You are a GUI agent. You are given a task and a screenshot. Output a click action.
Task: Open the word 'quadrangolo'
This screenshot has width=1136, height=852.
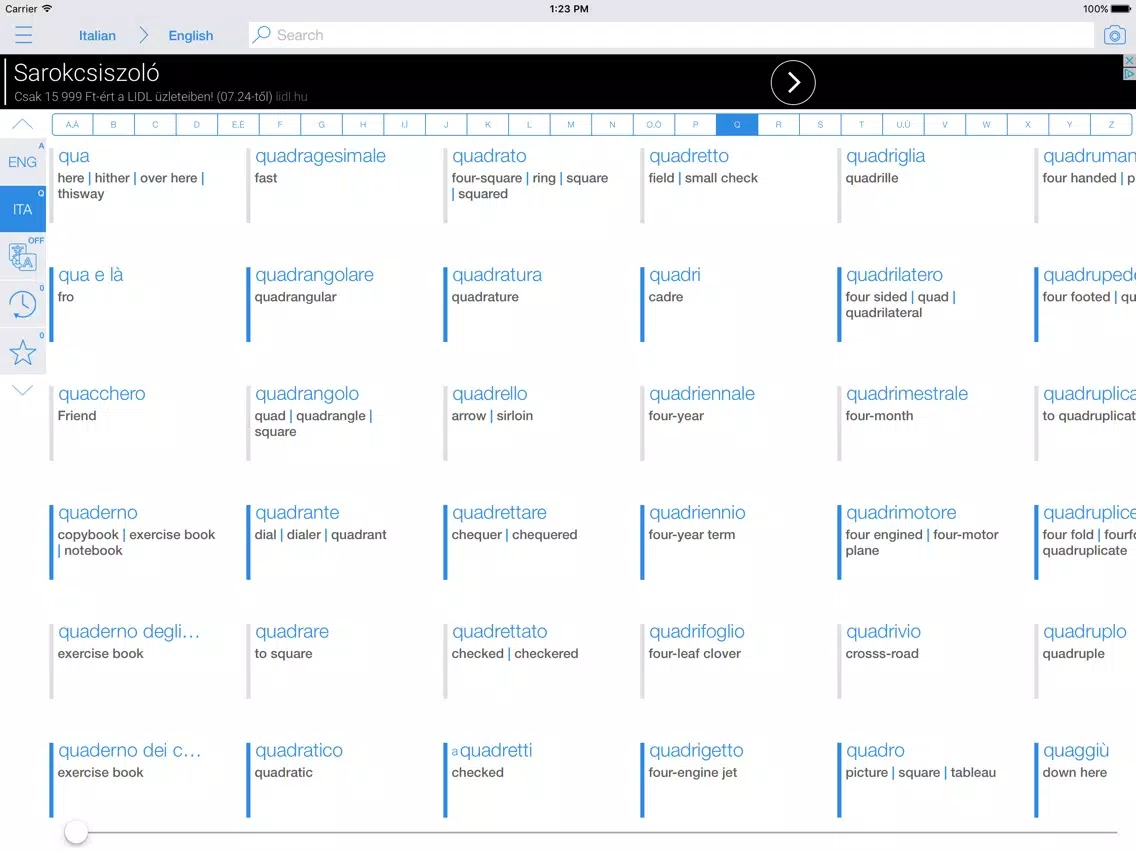(x=307, y=393)
